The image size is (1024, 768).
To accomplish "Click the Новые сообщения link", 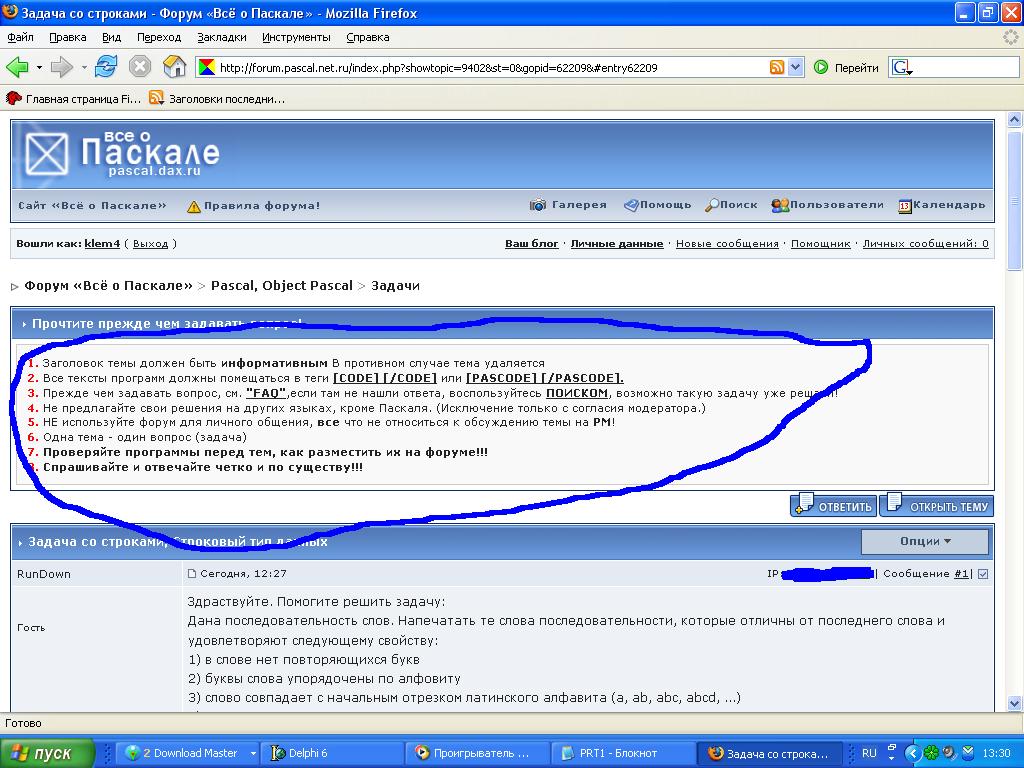I will tap(727, 244).
